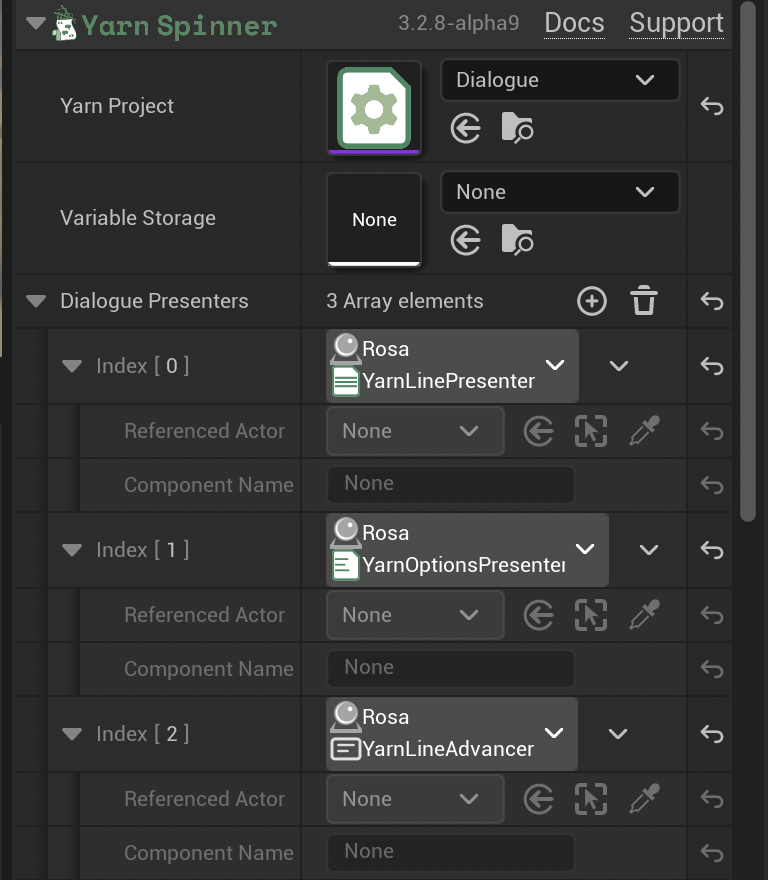Open Index 1 Referenced Actor dropdown

(x=415, y=615)
